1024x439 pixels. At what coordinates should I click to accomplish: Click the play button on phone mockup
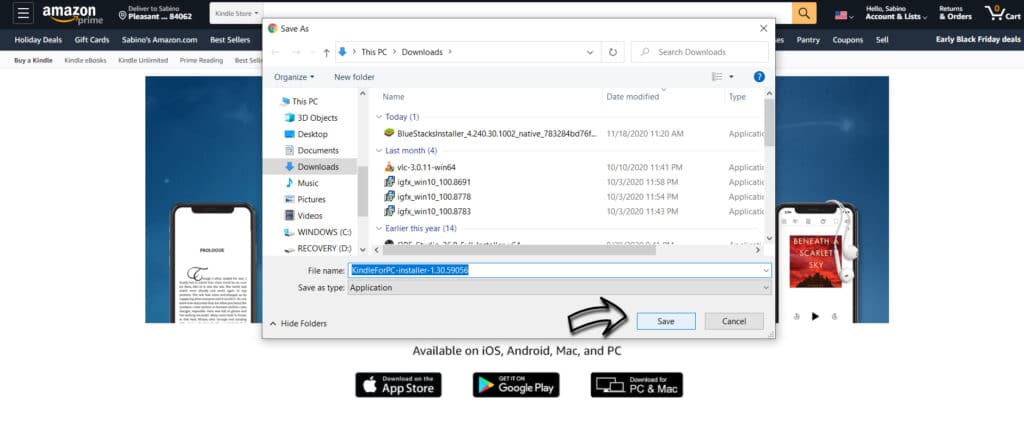pyautogui.click(x=815, y=316)
